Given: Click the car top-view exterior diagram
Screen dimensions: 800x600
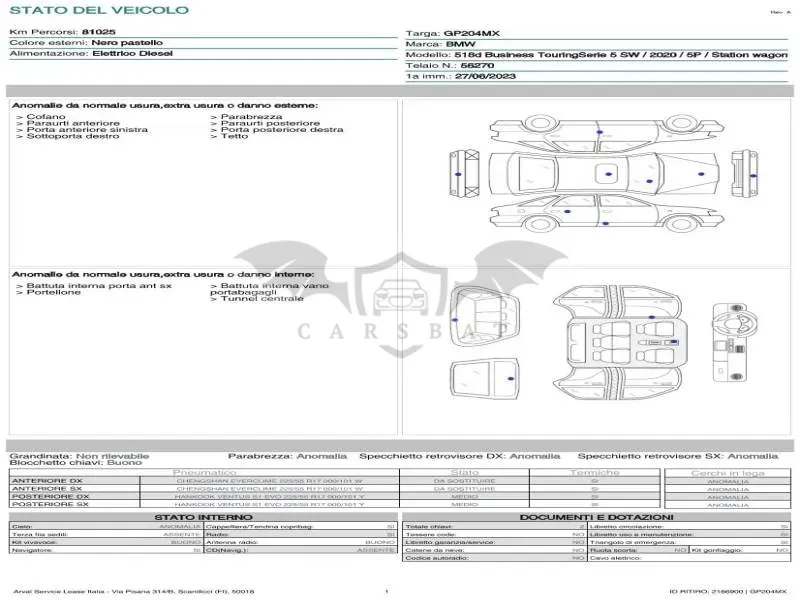Looking at the screenshot, I should coord(604,173).
